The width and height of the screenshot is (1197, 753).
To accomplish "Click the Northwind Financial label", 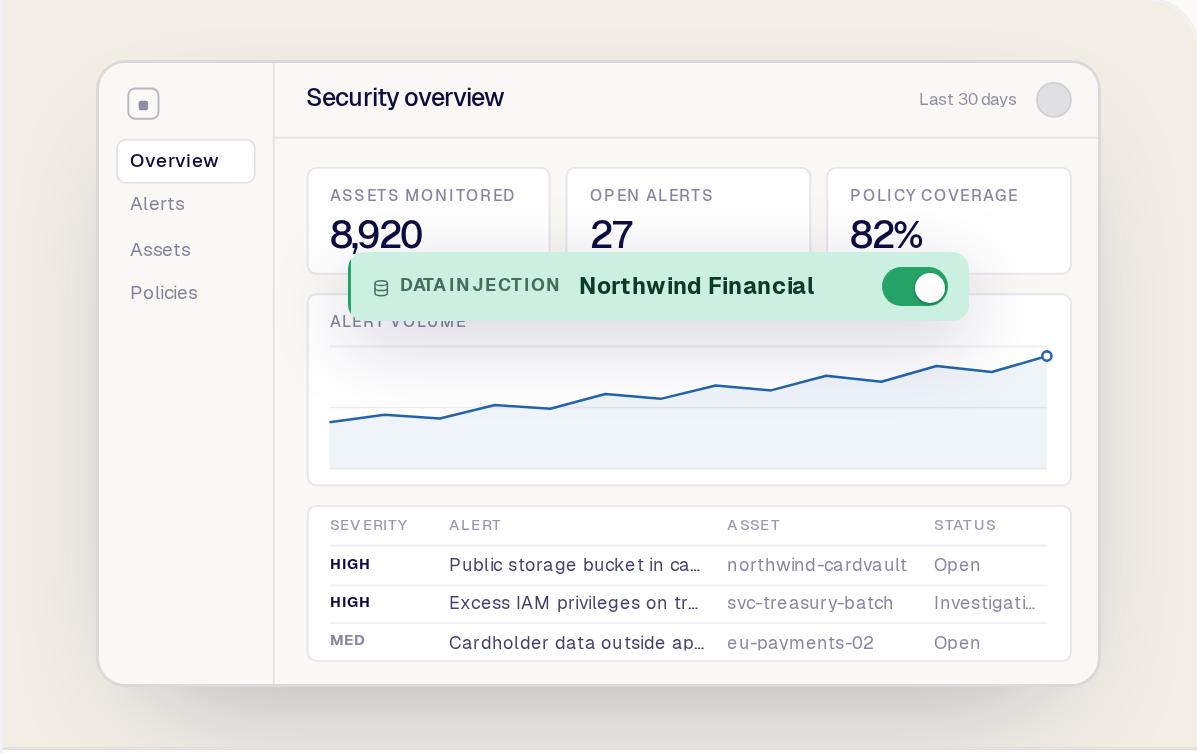I will pos(696,286).
